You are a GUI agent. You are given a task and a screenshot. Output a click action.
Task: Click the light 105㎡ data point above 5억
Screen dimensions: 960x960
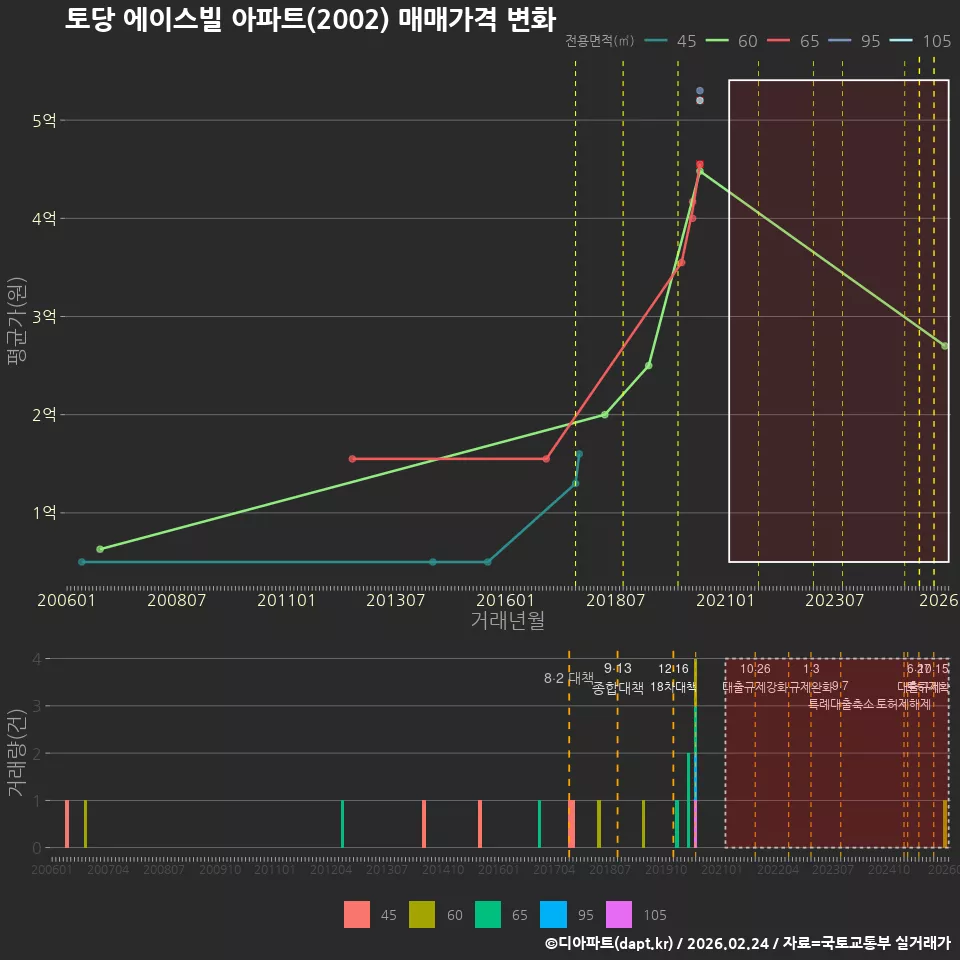coord(700,100)
